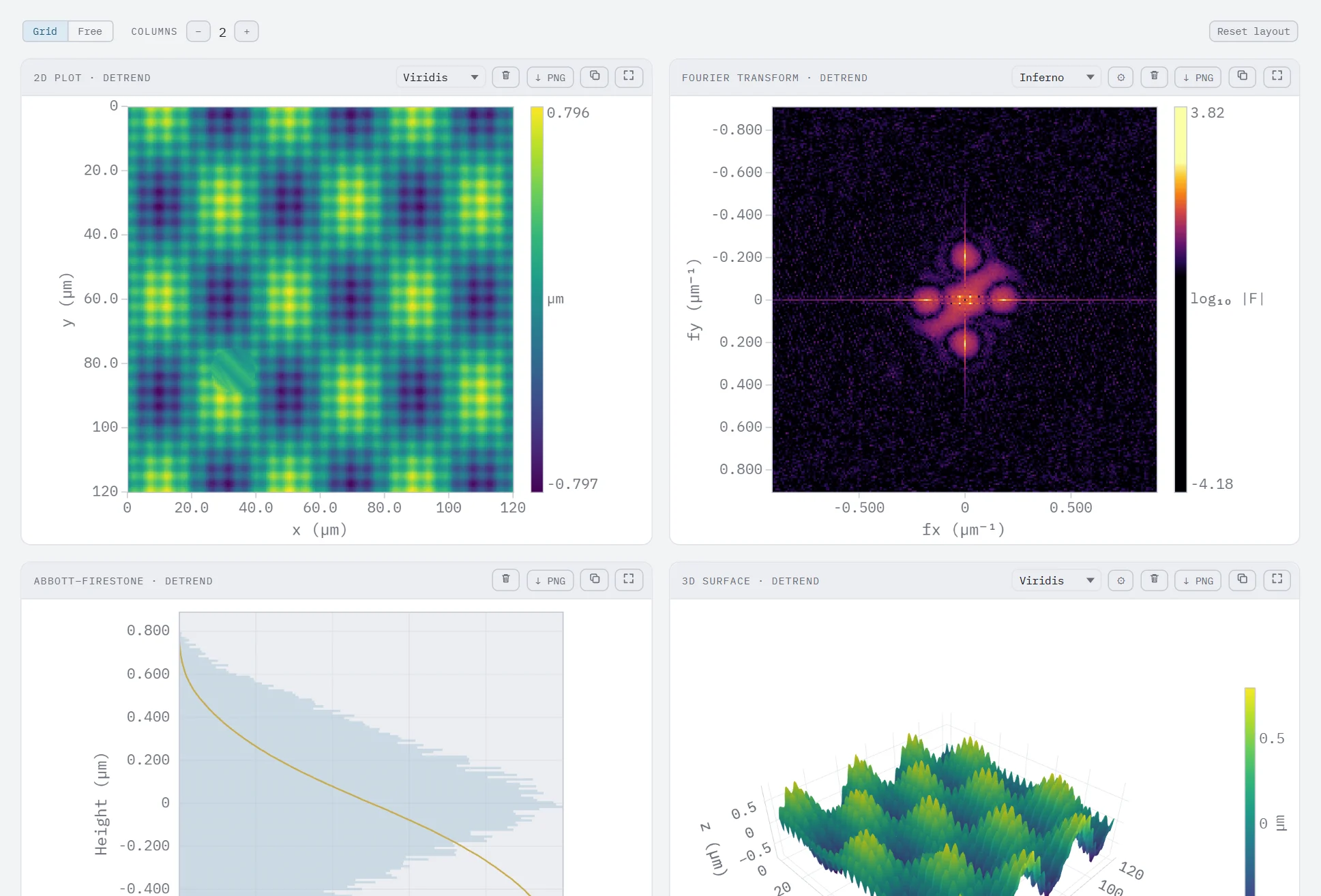Click the Reset layout button
The image size is (1321, 896).
click(x=1253, y=31)
